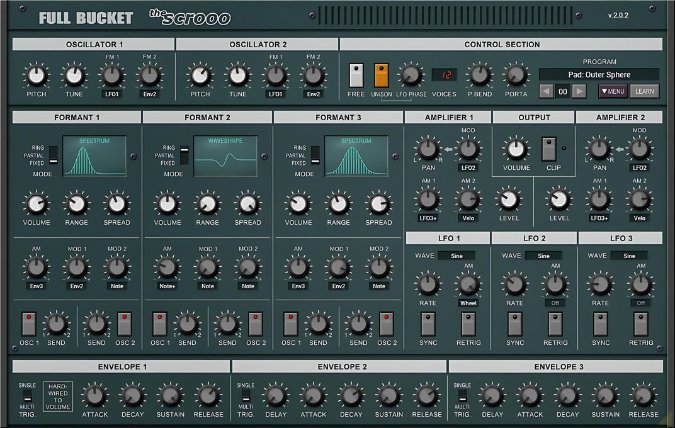Open LFO 1 AM Wheel source selector
The height and width of the screenshot is (428, 675).
(468, 303)
